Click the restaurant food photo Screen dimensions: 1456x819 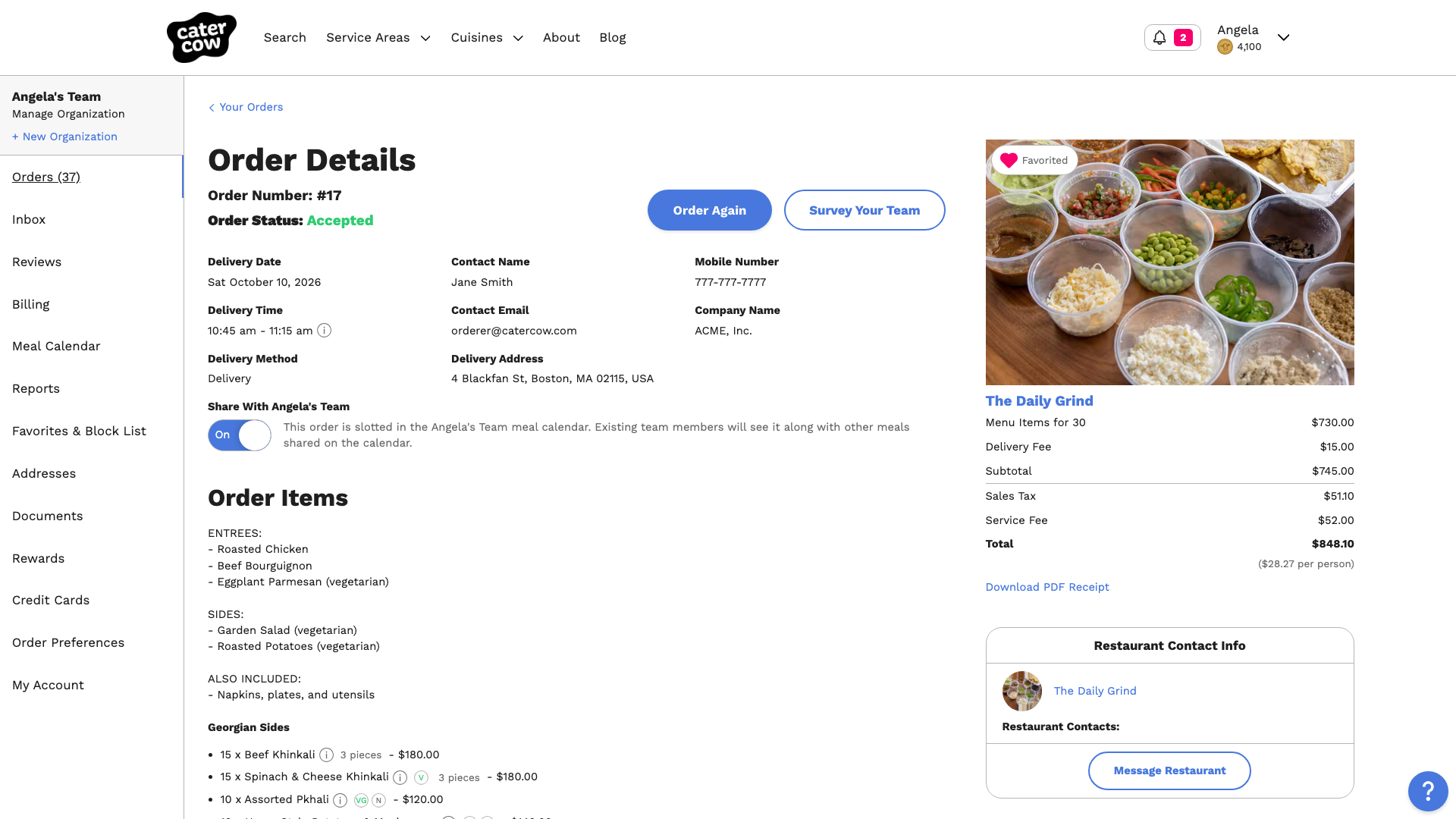coord(1169,262)
